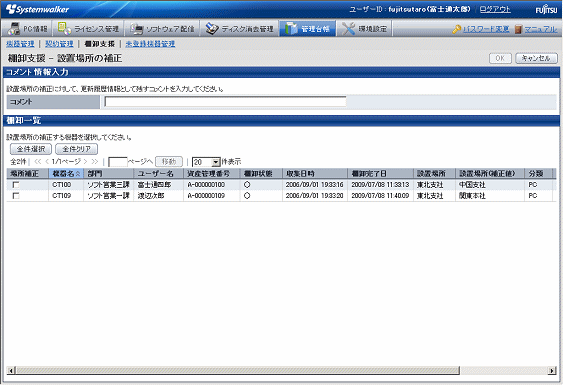563x385 pixels.
Task: Click the キャンセル button
Action: pos(536,58)
